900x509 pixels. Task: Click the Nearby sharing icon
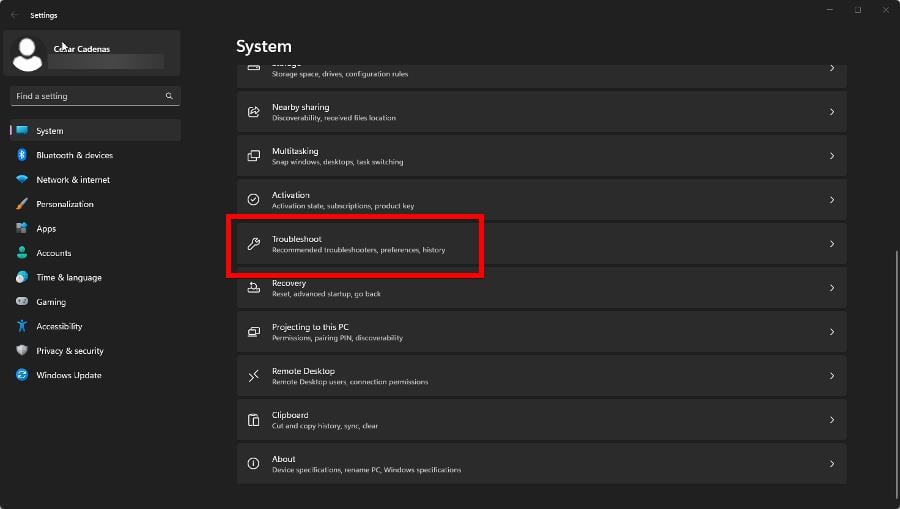point(253,112)
